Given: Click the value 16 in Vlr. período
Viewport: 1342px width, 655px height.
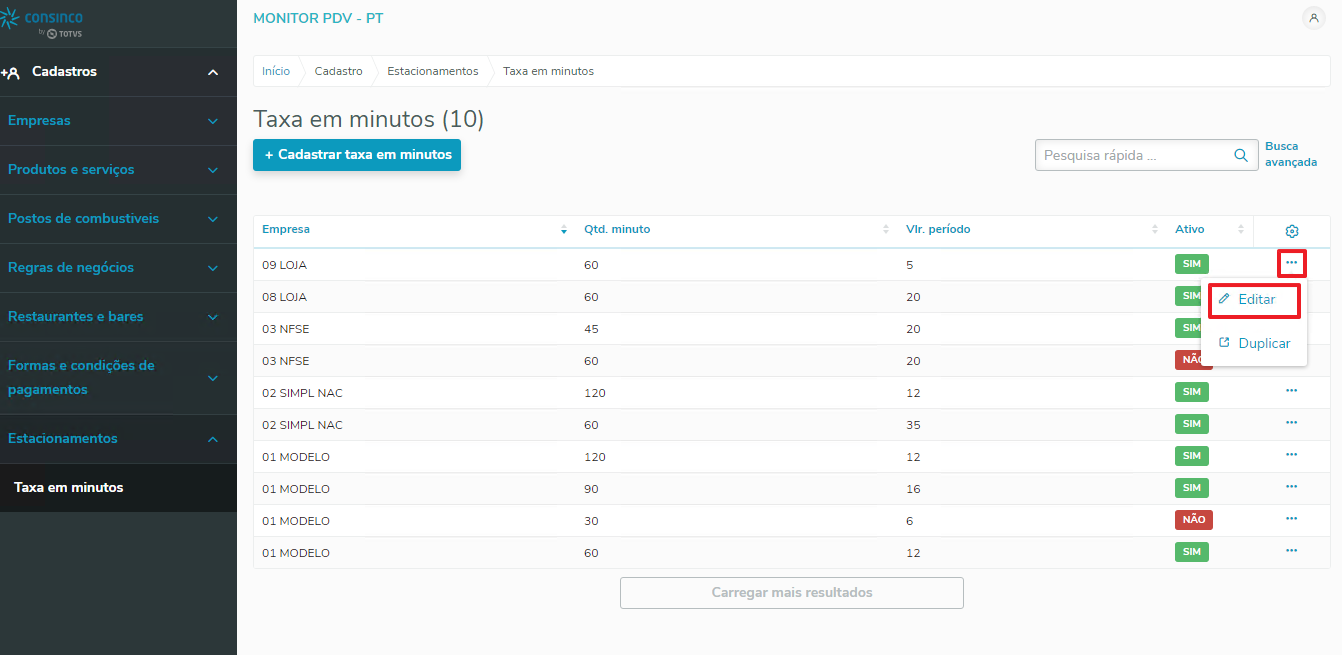Looking at the screenshot, I should pos(913,489).
